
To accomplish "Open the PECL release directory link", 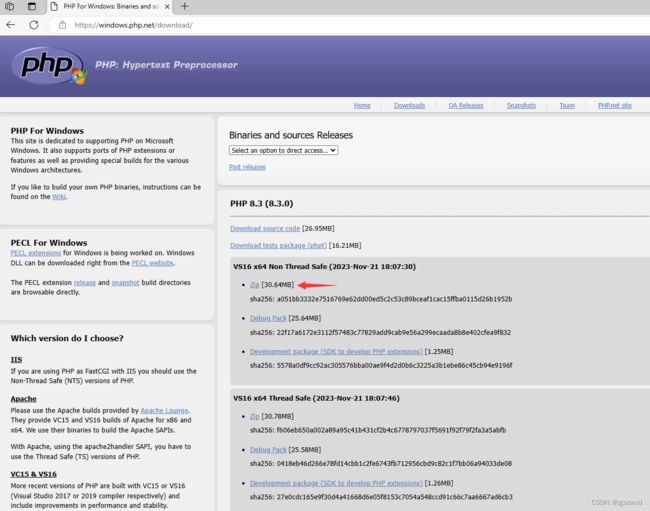I will pos(85,283).
